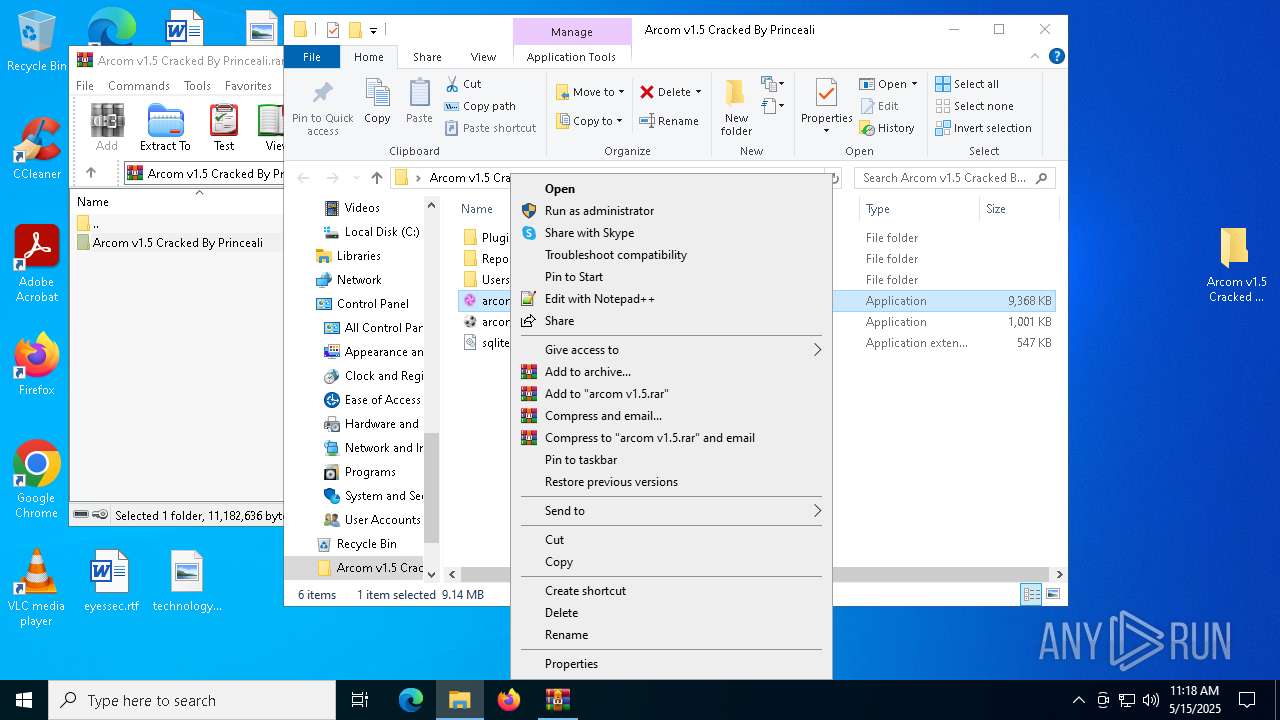Click Invert selection in ribbon
The image size is (1280, 720).
(983, 128)
